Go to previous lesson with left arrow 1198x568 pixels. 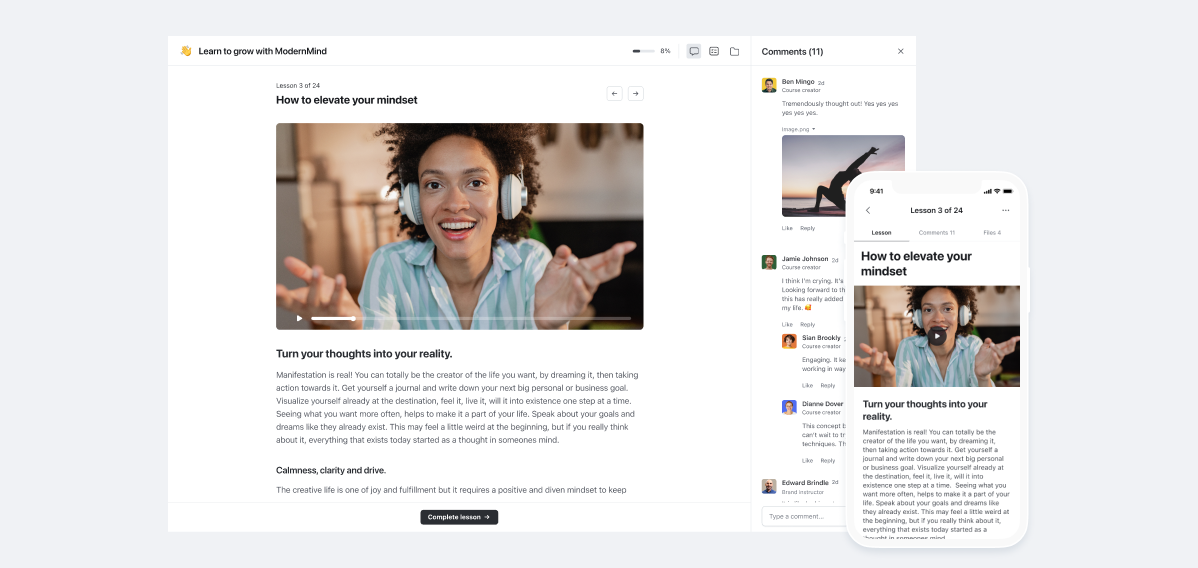(615, 93)
